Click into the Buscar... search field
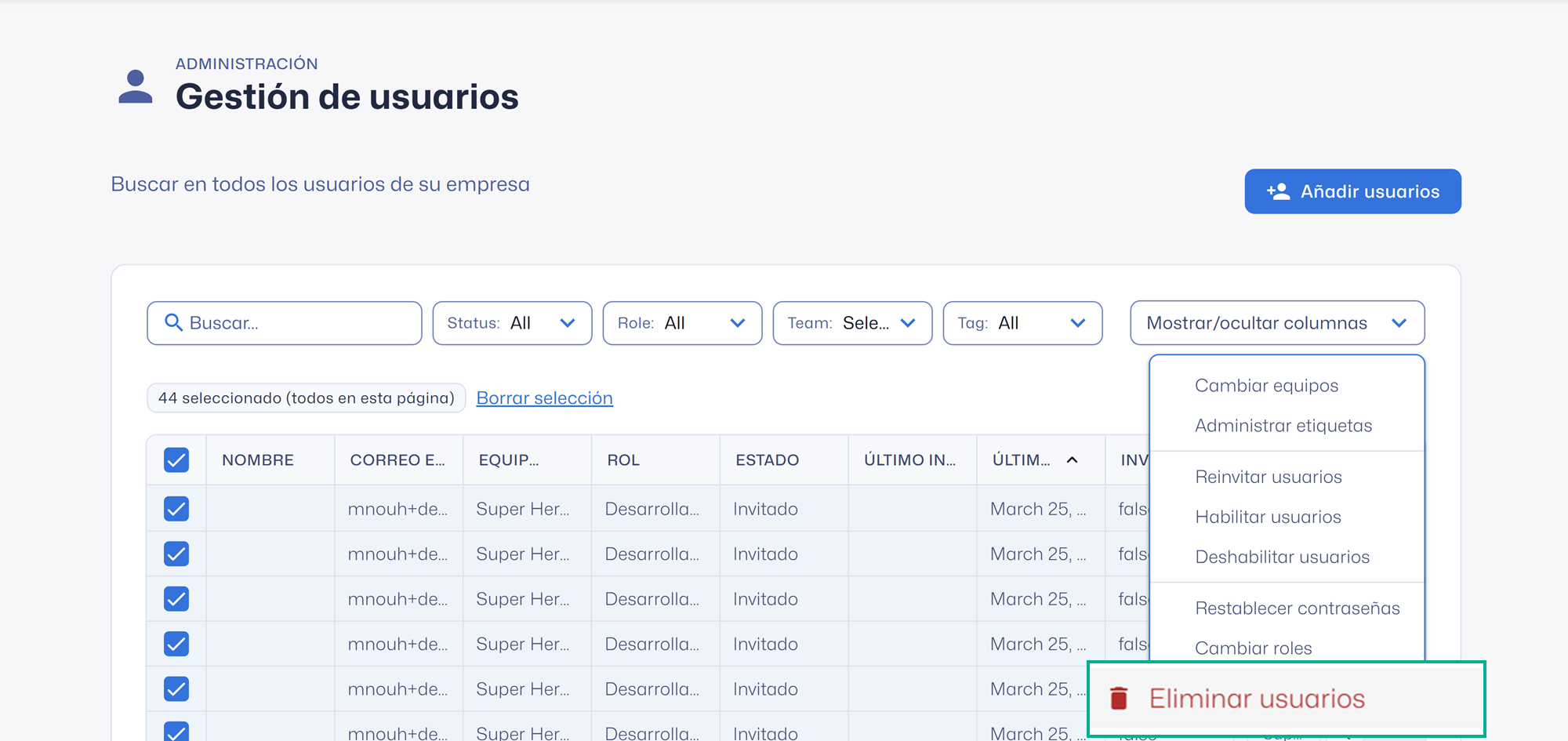 [285, 323]
